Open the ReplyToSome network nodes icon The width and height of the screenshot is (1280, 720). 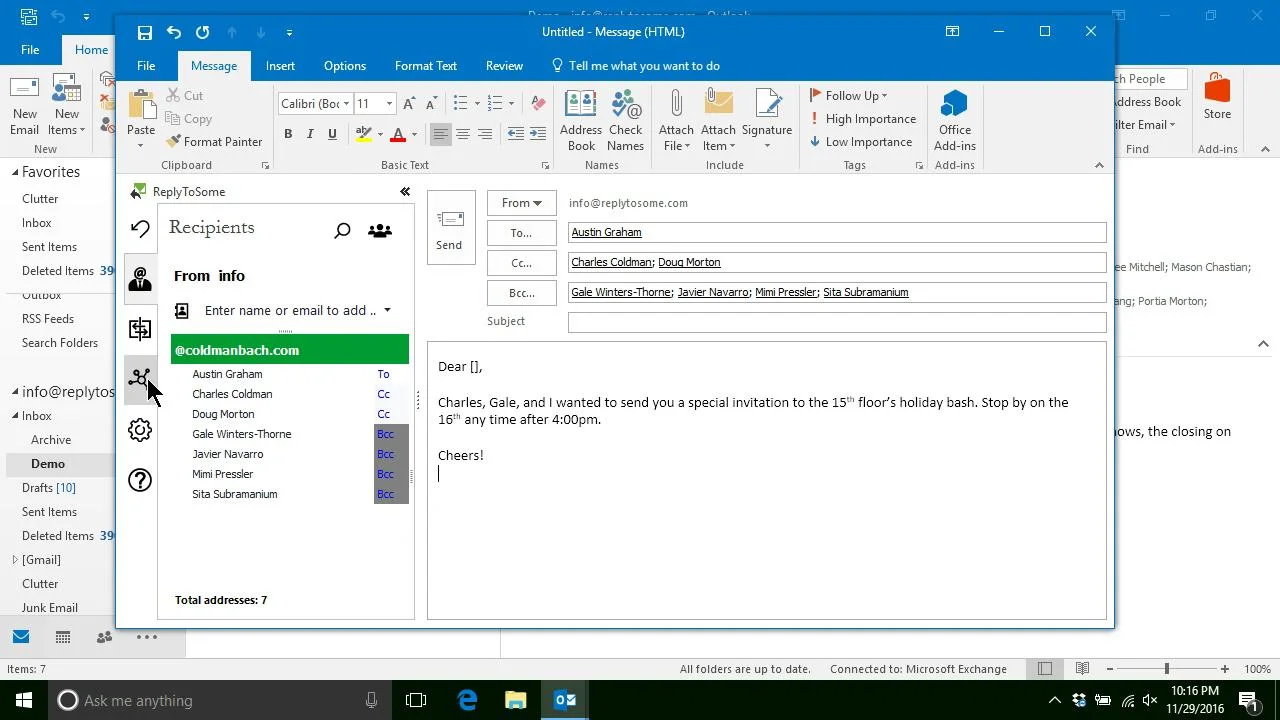pyautogui.click(x=140, y=379)
